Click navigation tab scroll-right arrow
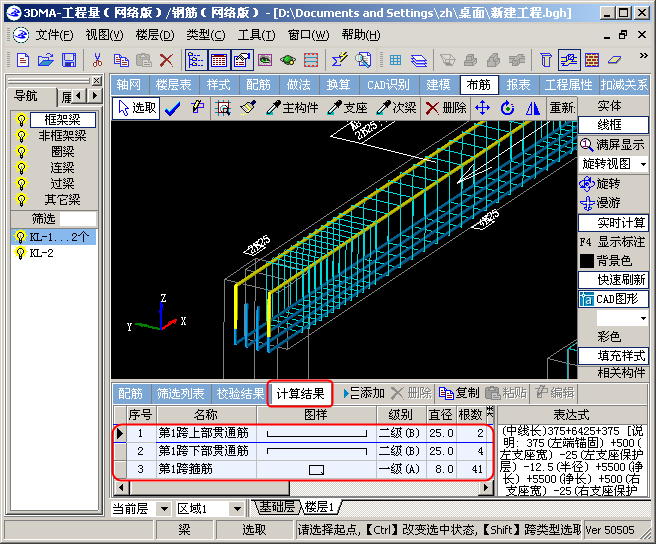This screenshot has height=544, width=656. (x=95, y=96)
